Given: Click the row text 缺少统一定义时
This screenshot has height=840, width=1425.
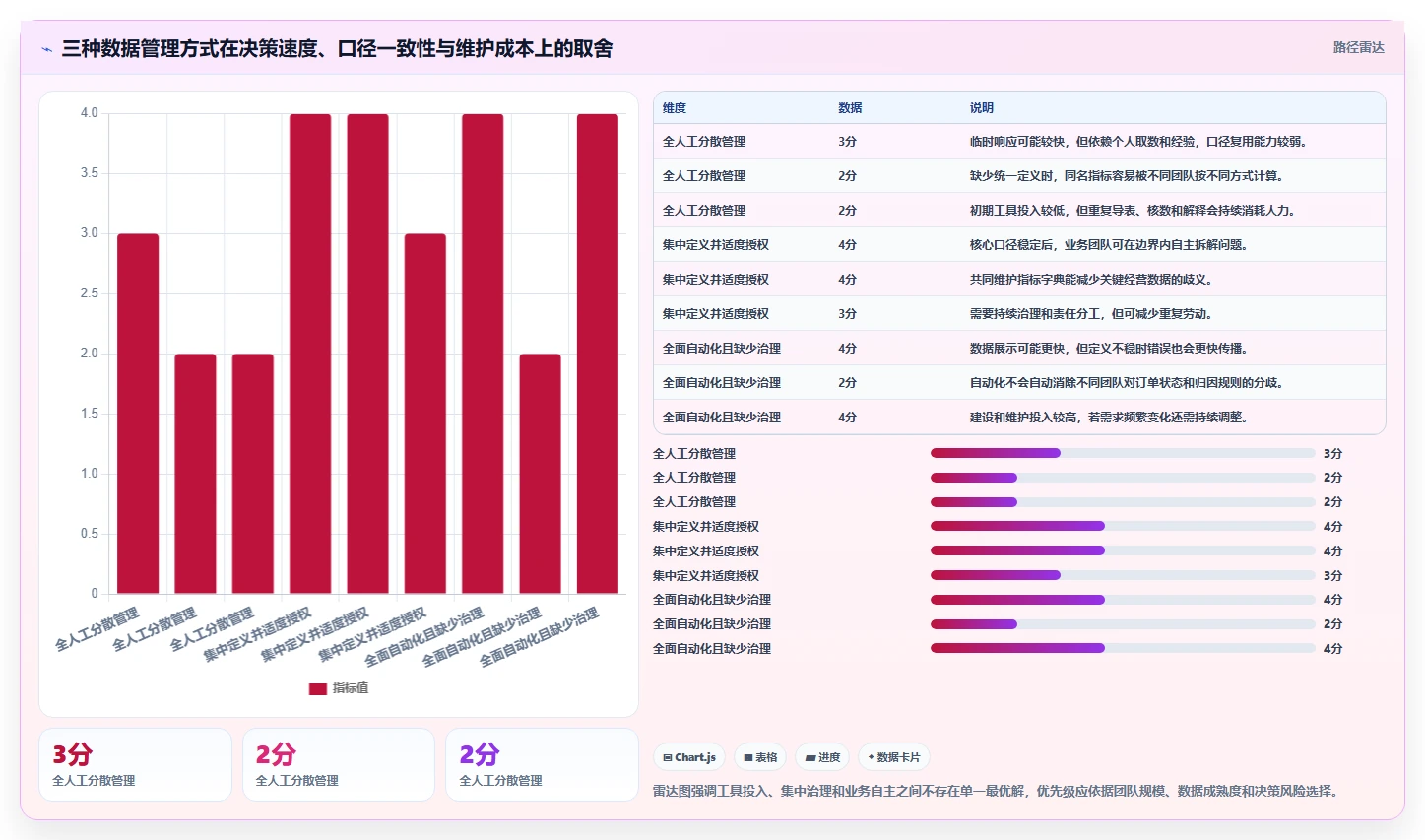Looking at the screenshot, I should tap(1011, 176).
